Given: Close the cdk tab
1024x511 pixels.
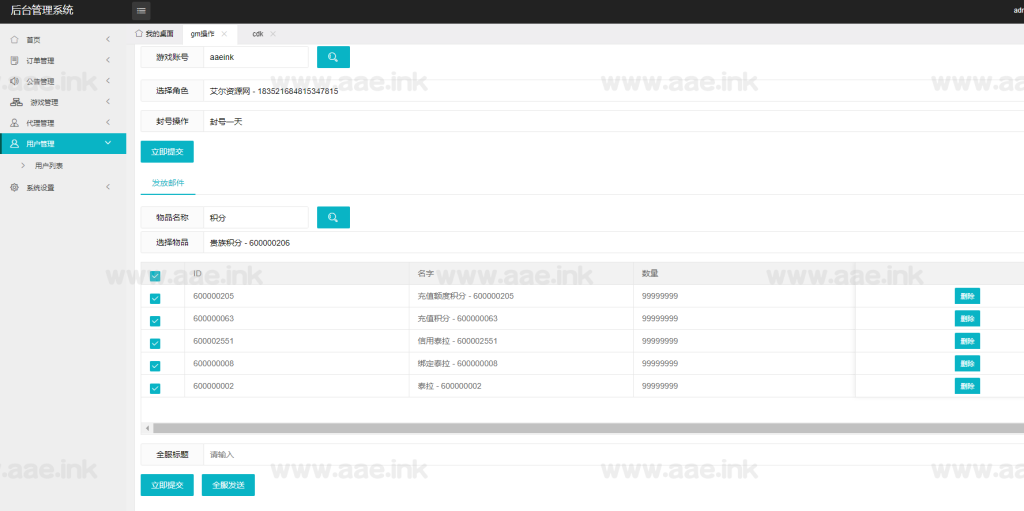Looking at the screenshot, I should pyautogui.click(x=273, y=34).
